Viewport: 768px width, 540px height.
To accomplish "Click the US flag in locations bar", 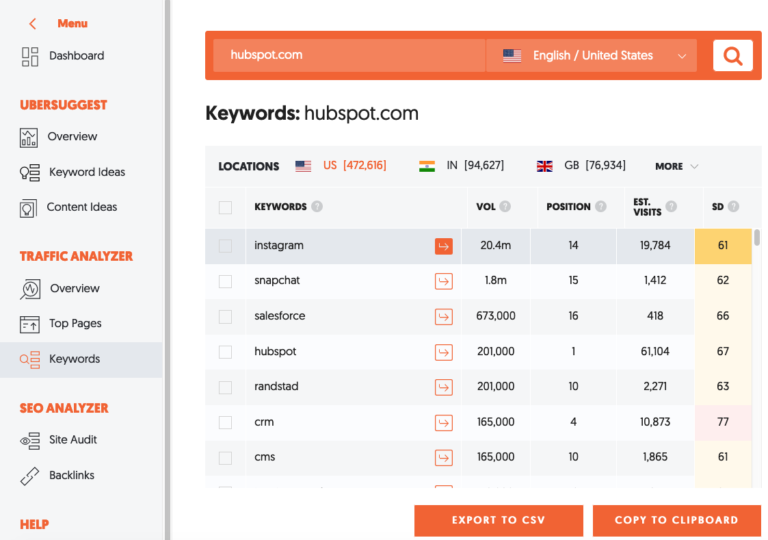I will (303, 166).
